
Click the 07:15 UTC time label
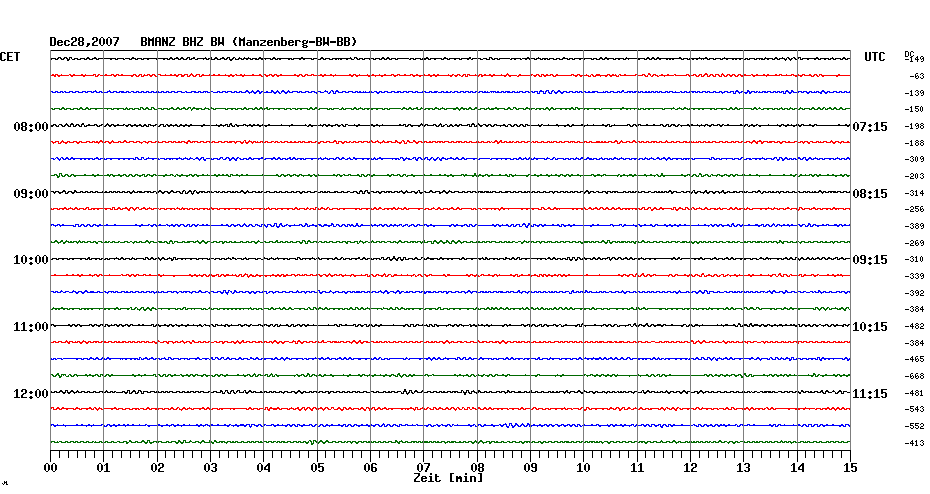click(870, 126)
